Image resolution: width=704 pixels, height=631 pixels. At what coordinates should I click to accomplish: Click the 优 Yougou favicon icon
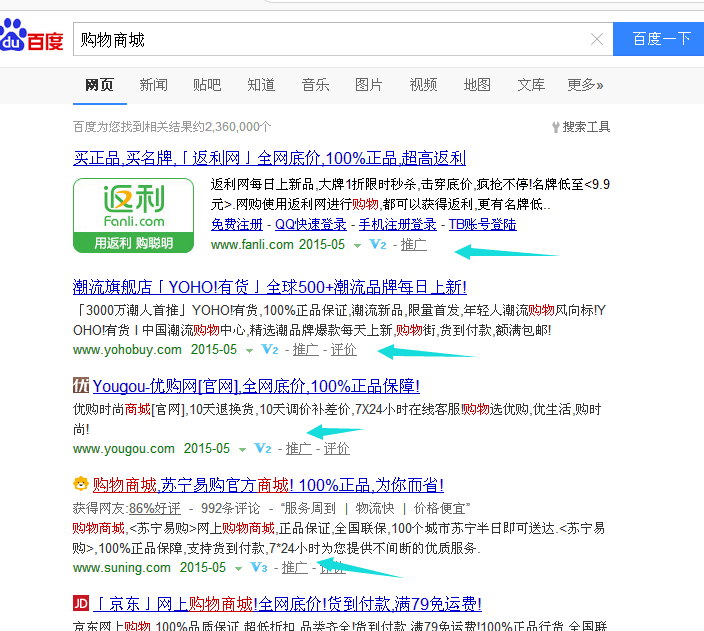click(x=81, y=385)
